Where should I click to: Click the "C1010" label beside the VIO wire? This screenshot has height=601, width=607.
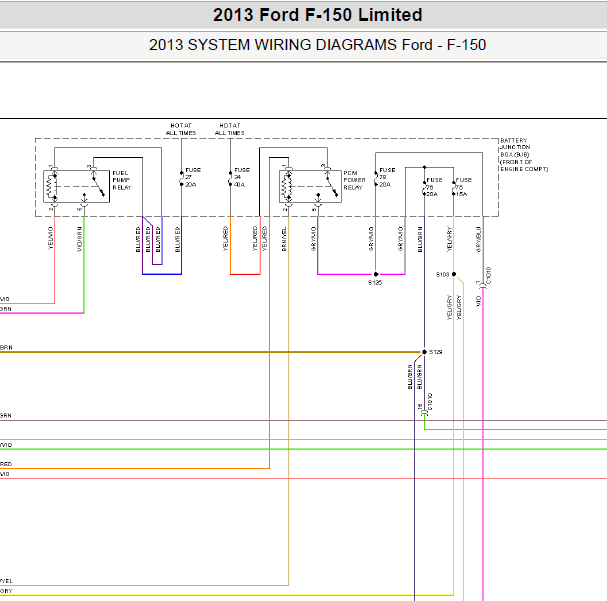[x=488, y=275]
